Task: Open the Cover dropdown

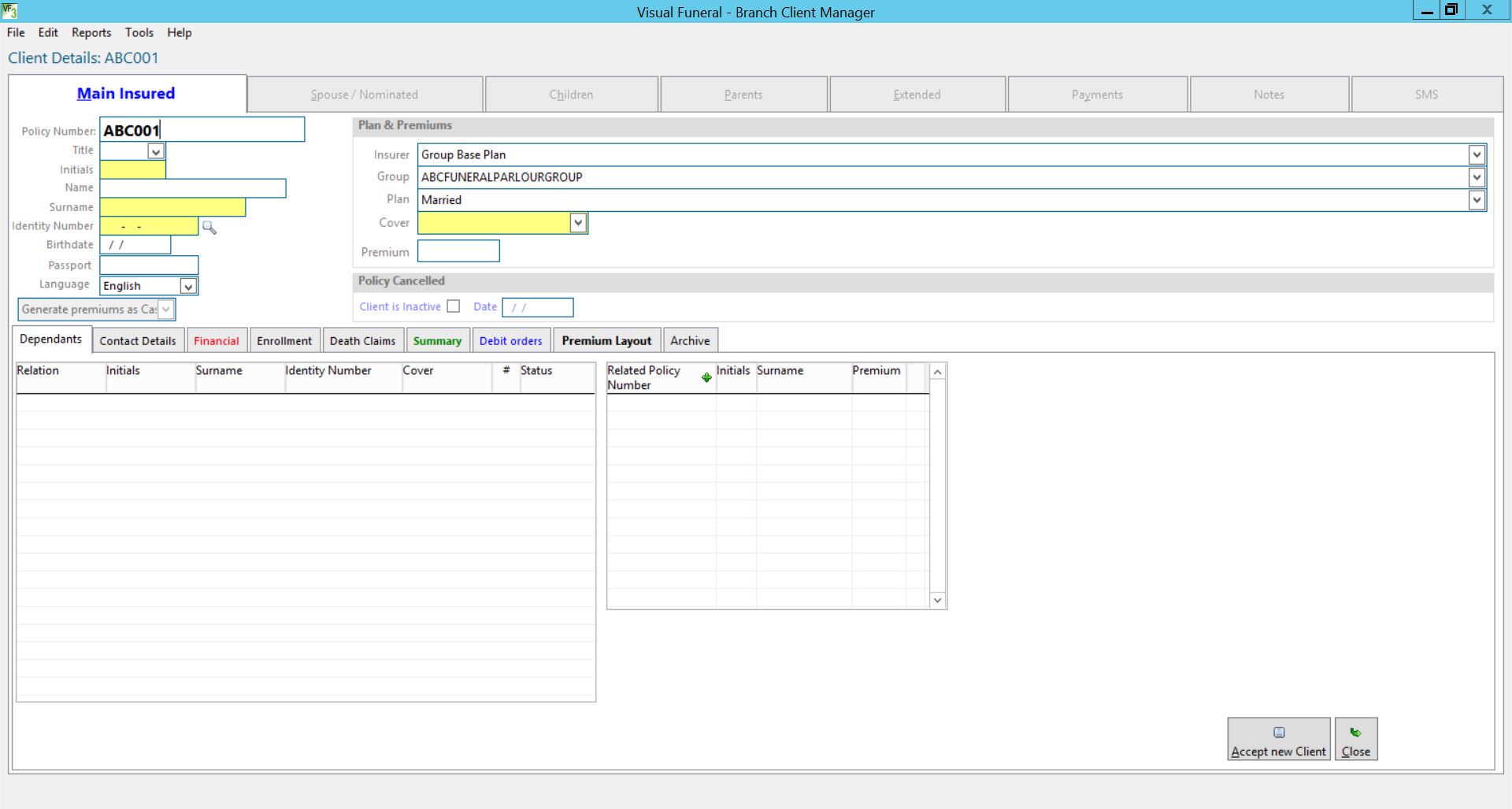Action: coord(578,223)
